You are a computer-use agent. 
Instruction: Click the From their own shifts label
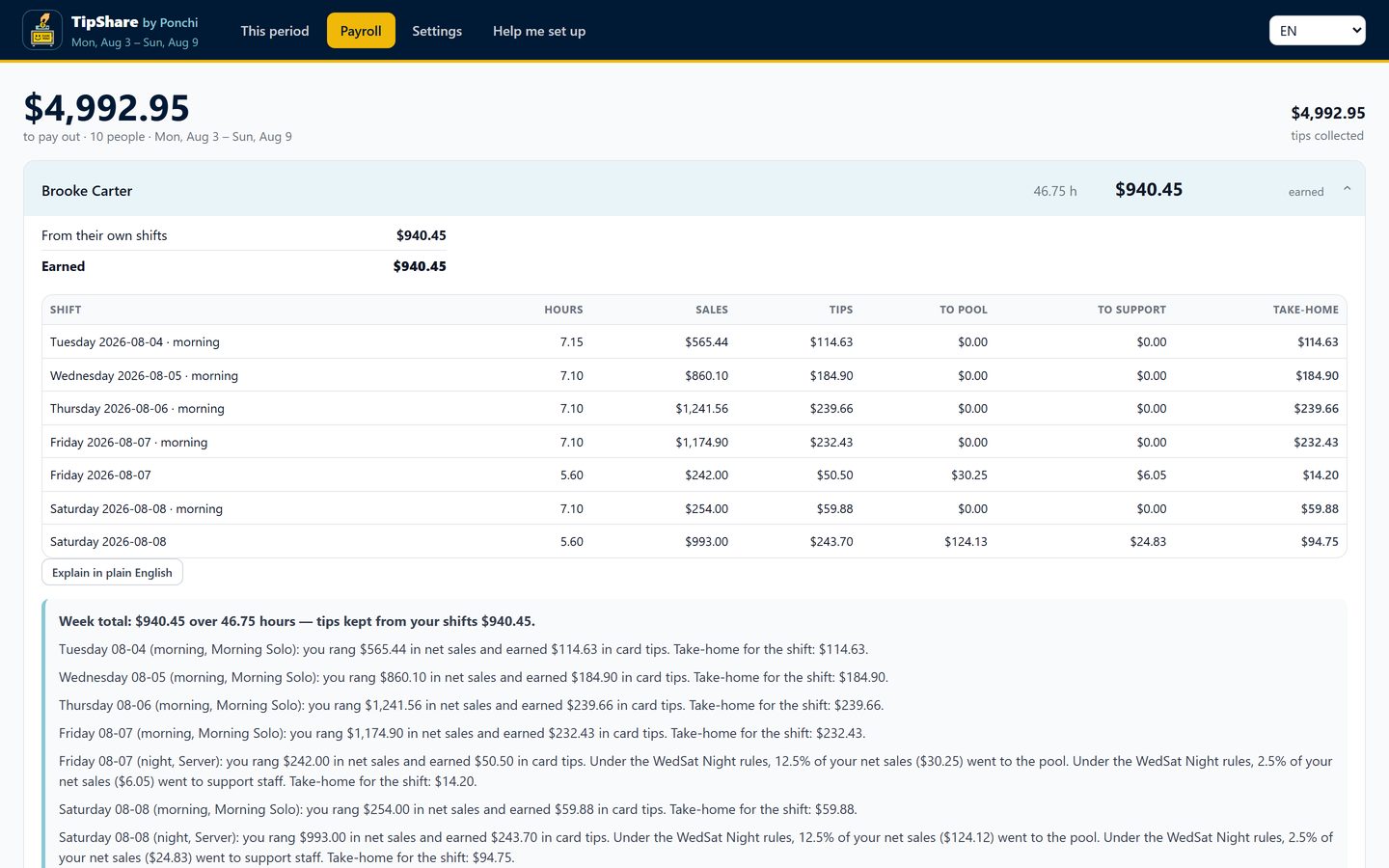pos(104,235)
